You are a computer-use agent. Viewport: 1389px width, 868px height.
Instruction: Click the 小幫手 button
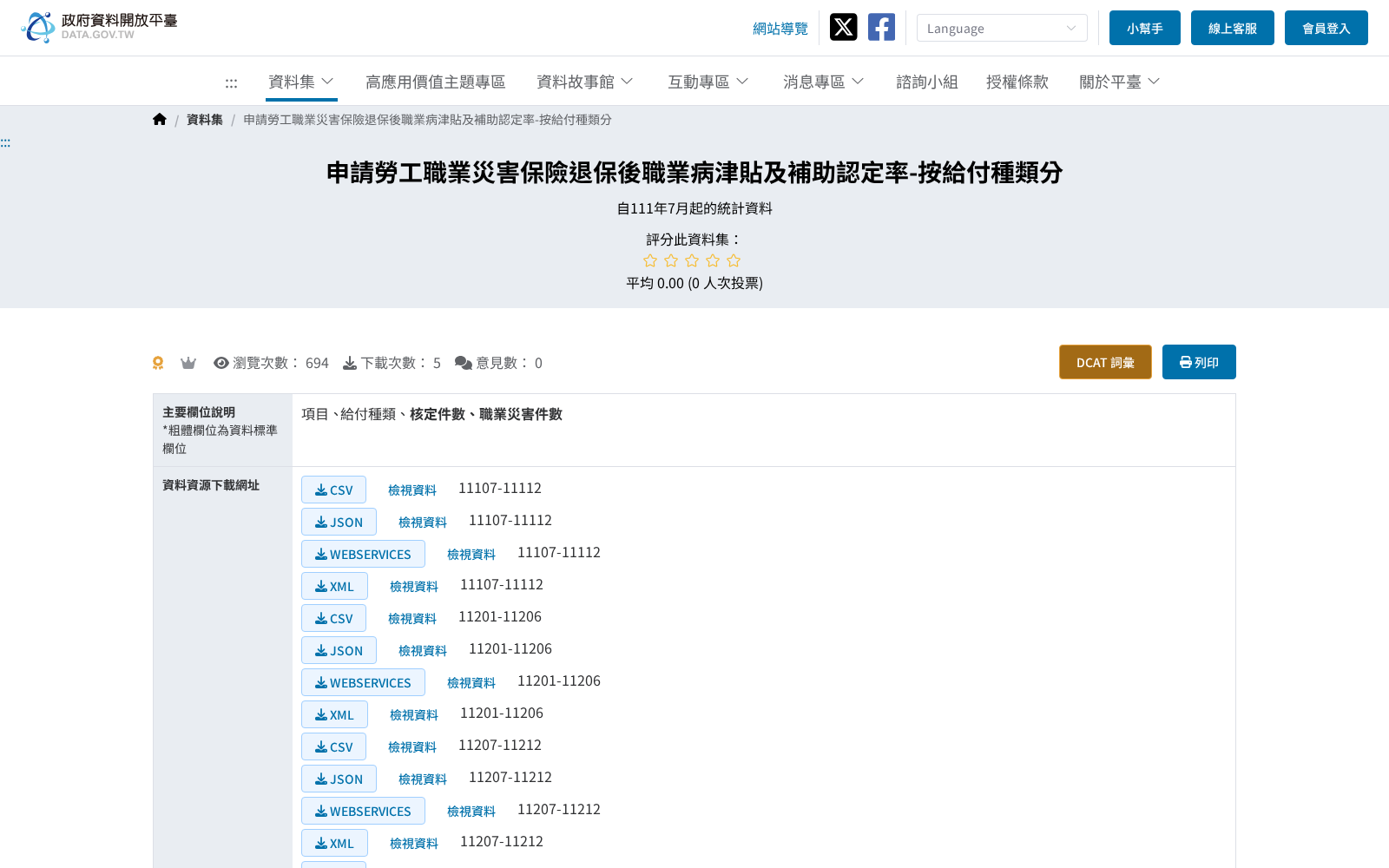pos(1145,28)
